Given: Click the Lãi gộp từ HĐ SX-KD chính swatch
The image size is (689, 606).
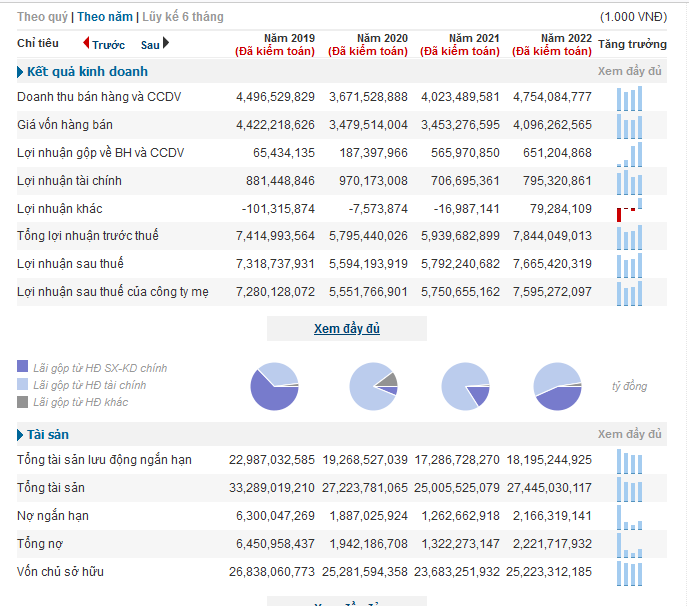Looking at the screenshot, I should pos(22,366).
